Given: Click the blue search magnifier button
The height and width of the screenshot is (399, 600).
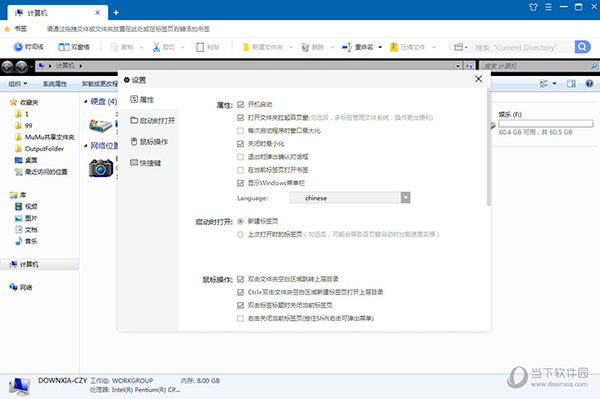Looking at the screenshot, I should point(582,47).
